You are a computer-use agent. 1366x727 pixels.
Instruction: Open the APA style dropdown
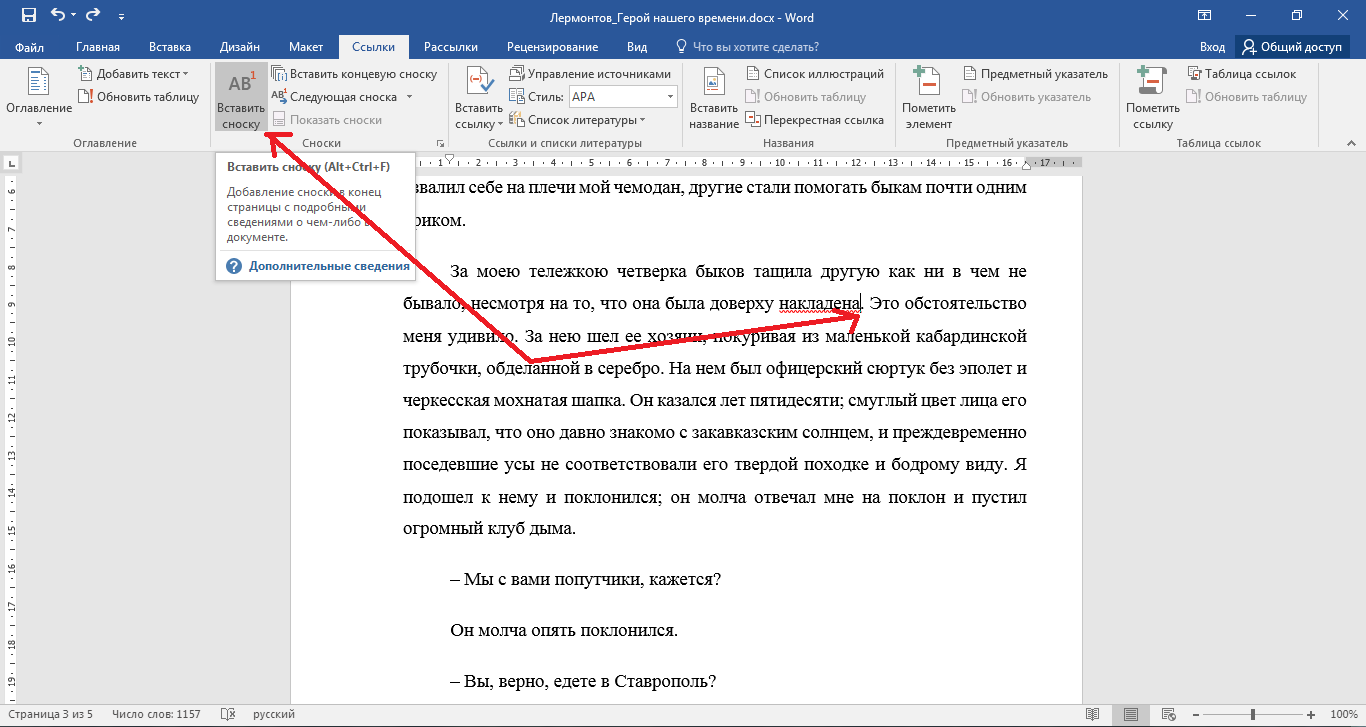click(670, 97)
